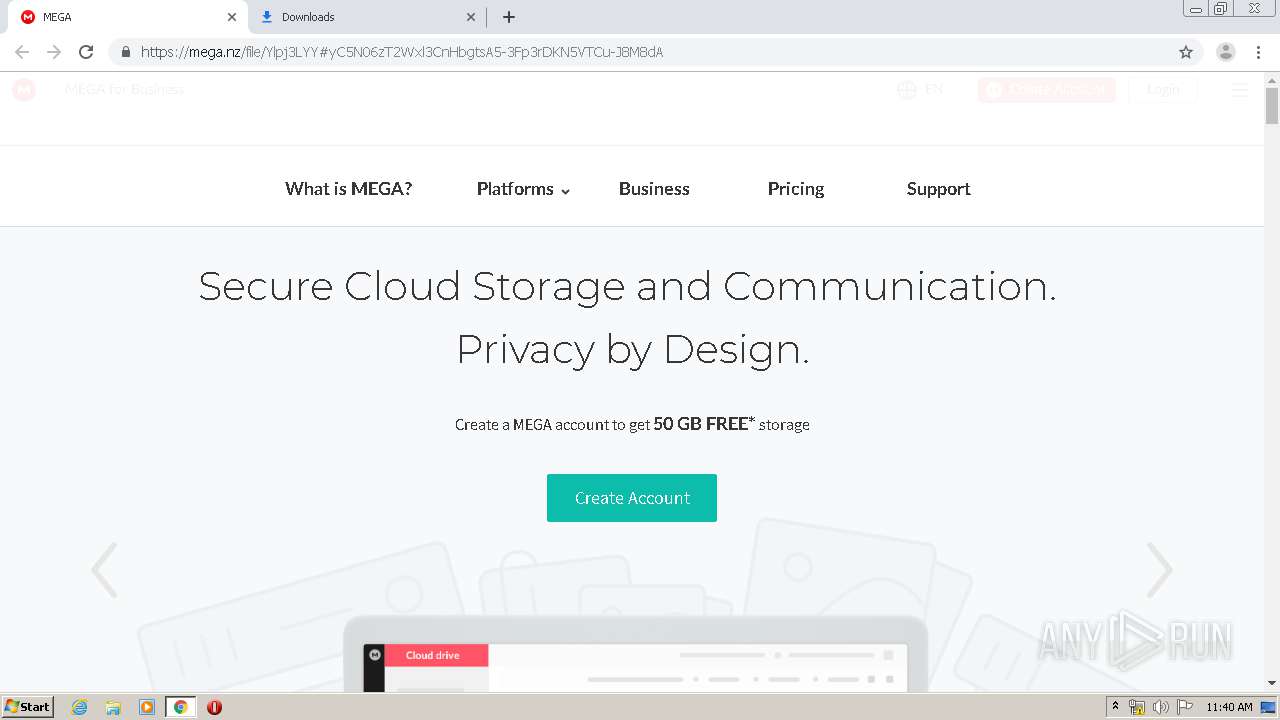Click the faded red Create Account header button

coord(1046,90)
